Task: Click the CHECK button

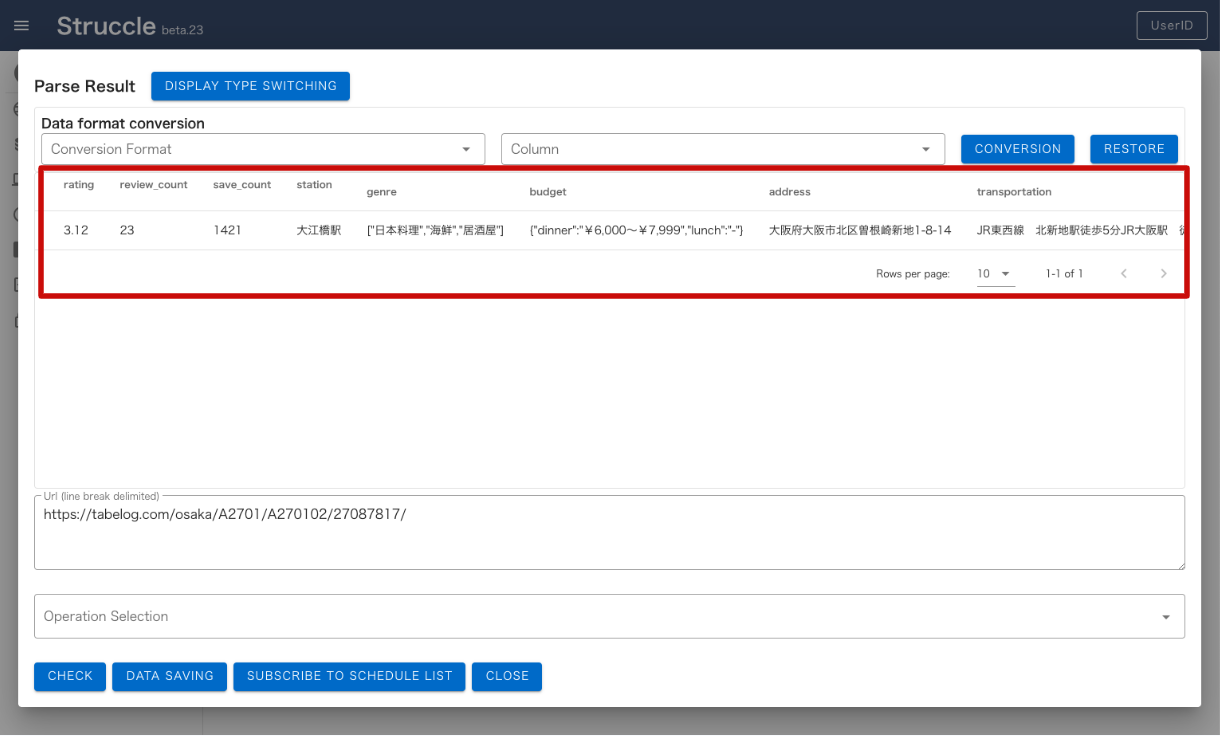Action: coord(69,676)
